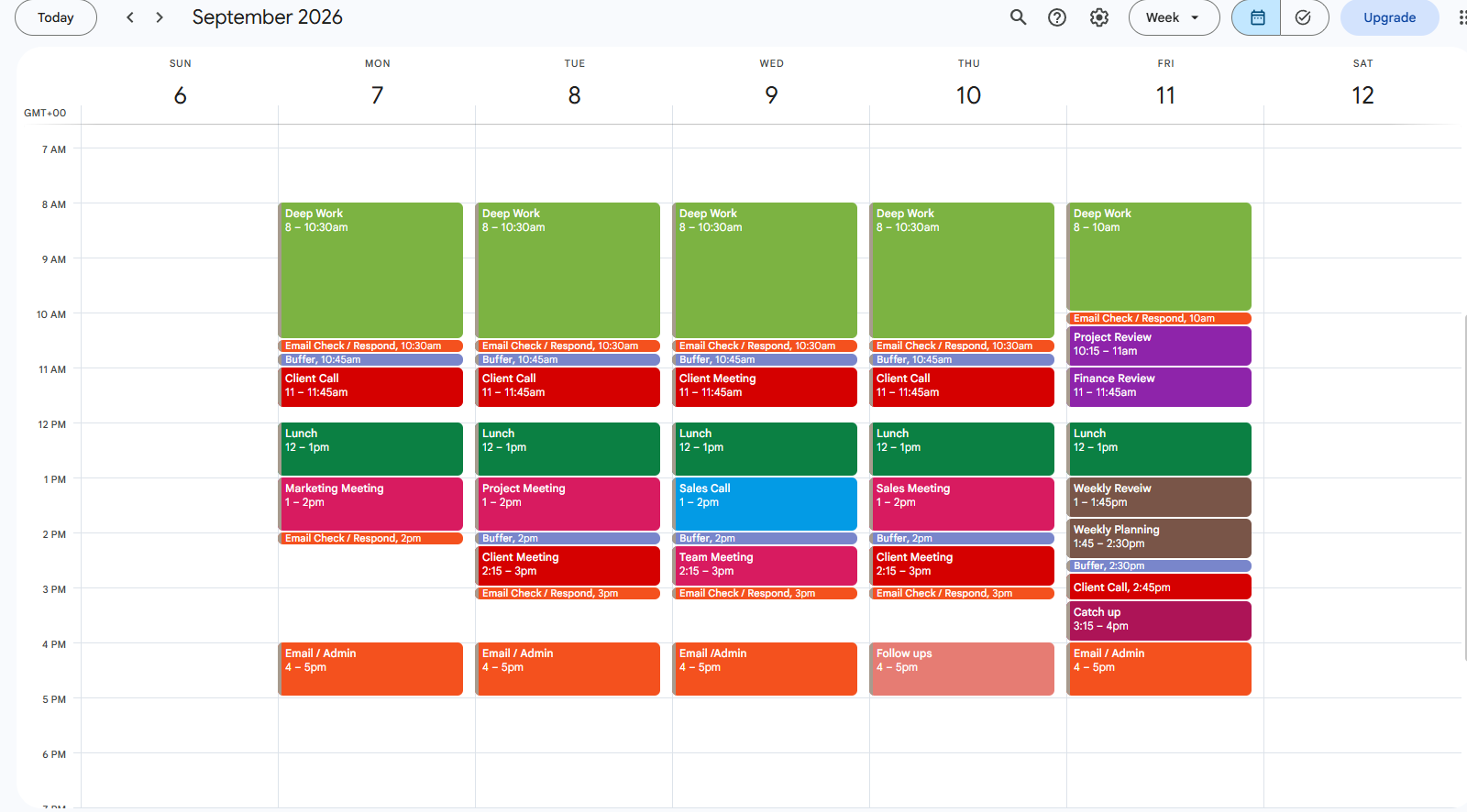Viewport: 1467px width, 812px height.
Task: Open Wednesday's Email /Admin 4–5pm event
Action: (765, 668)
